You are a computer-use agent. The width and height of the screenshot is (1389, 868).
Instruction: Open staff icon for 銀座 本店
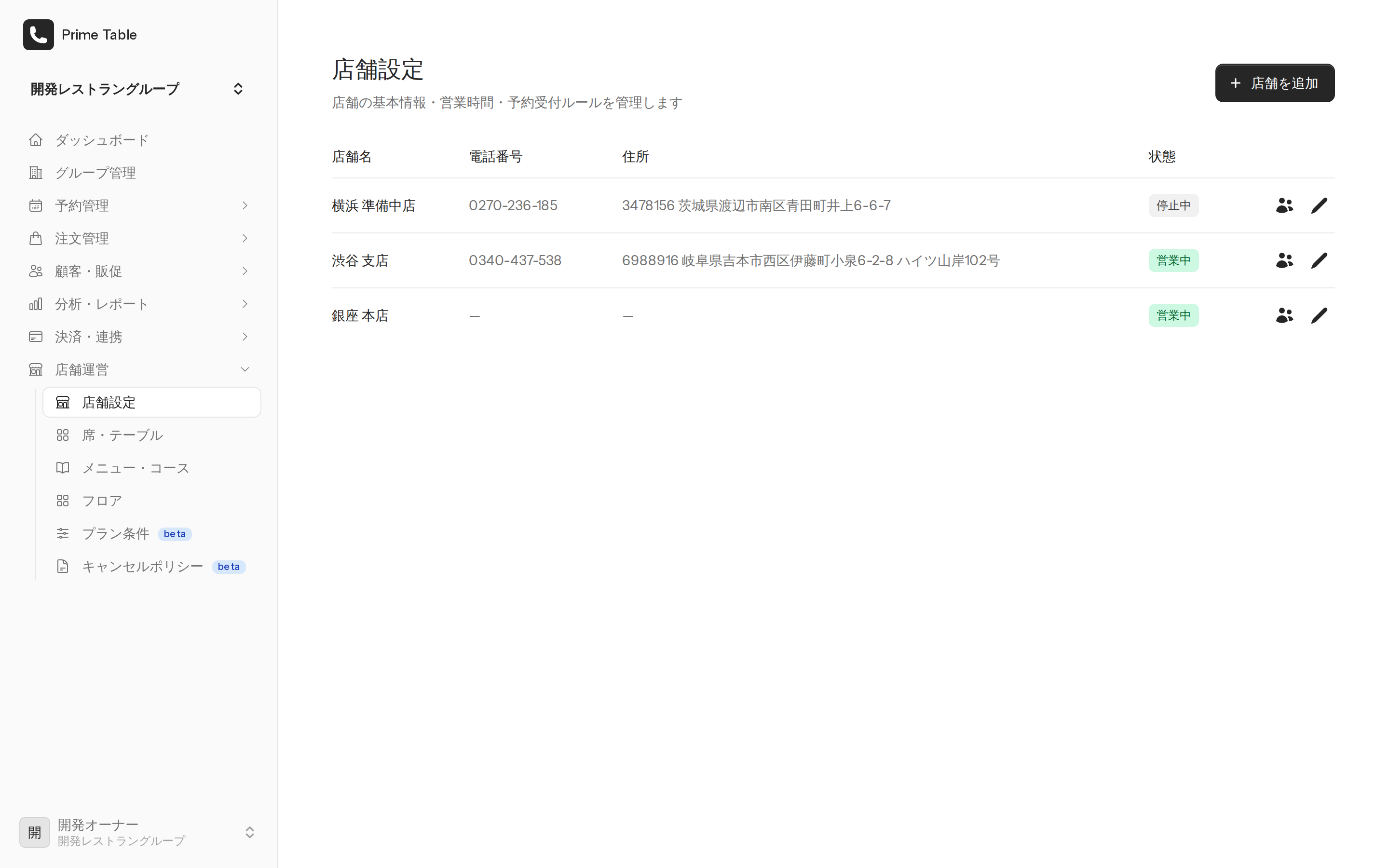(x=1284, y=316)
